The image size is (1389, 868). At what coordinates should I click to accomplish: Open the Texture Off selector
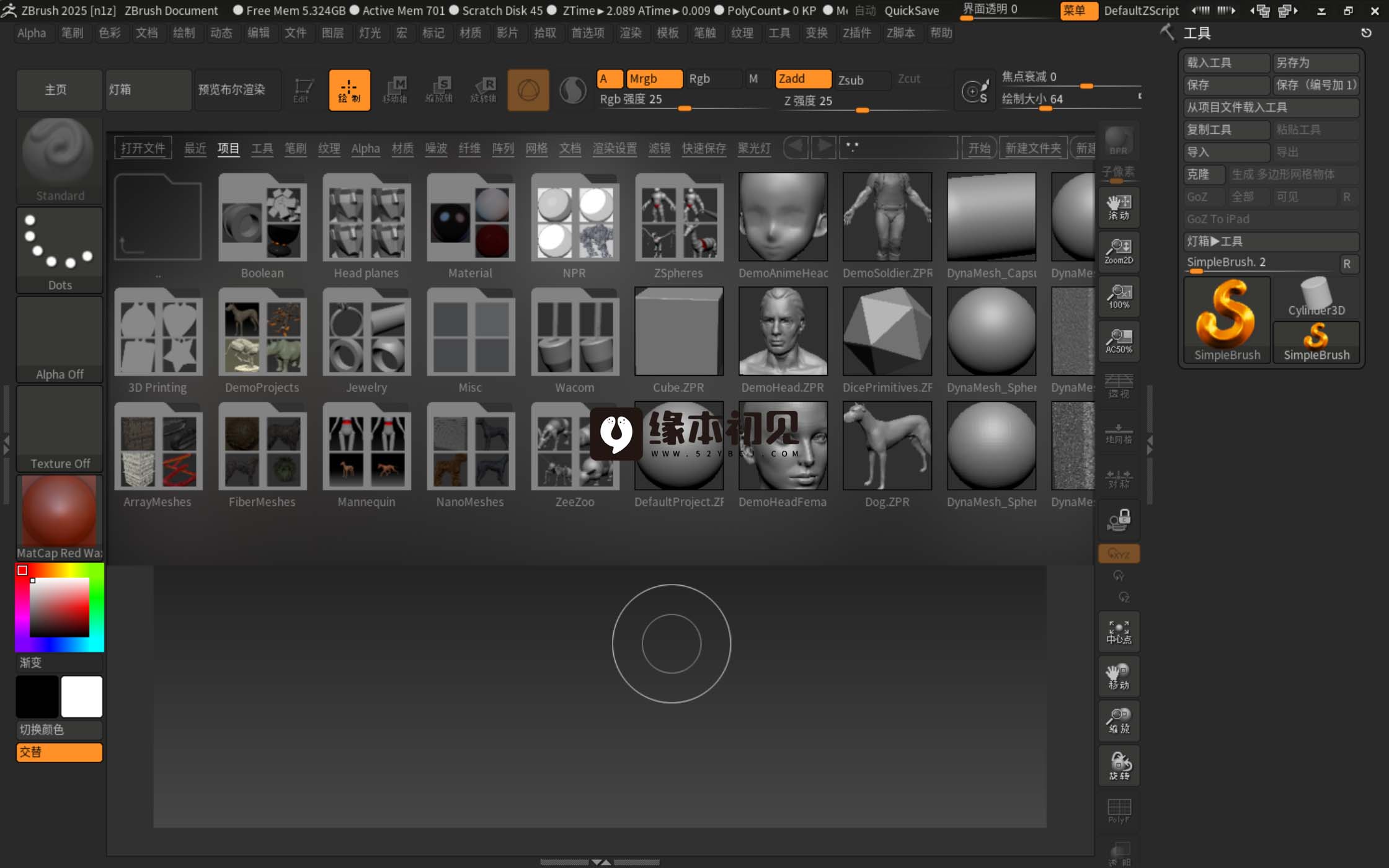(60, 428)
